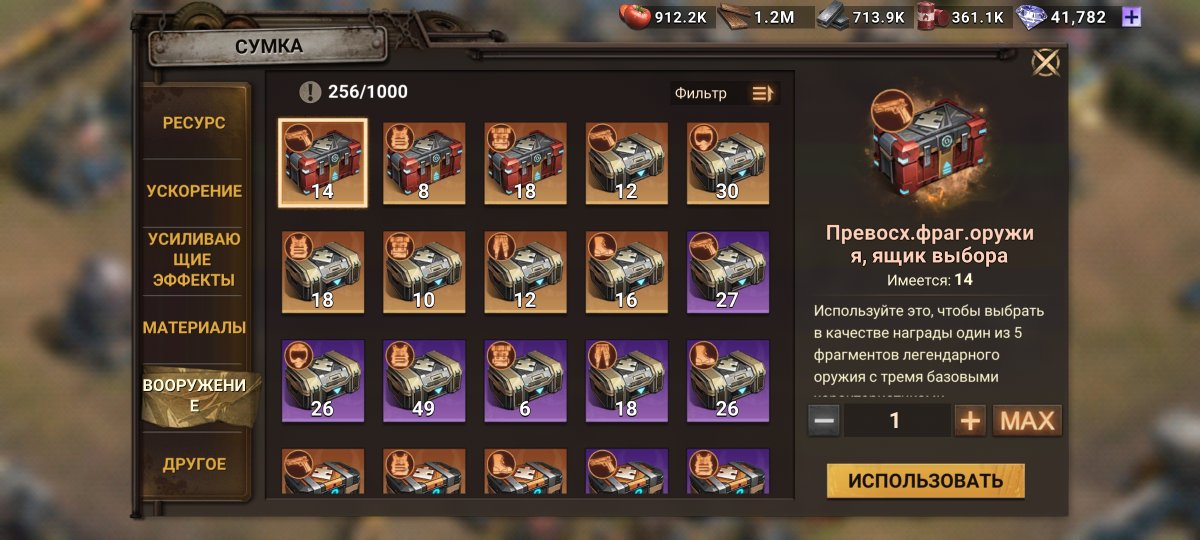The height and width of the screenshot is (540, 1200).
Task: Click the inventory capacity exclamation icon
Action: (310, 92)
